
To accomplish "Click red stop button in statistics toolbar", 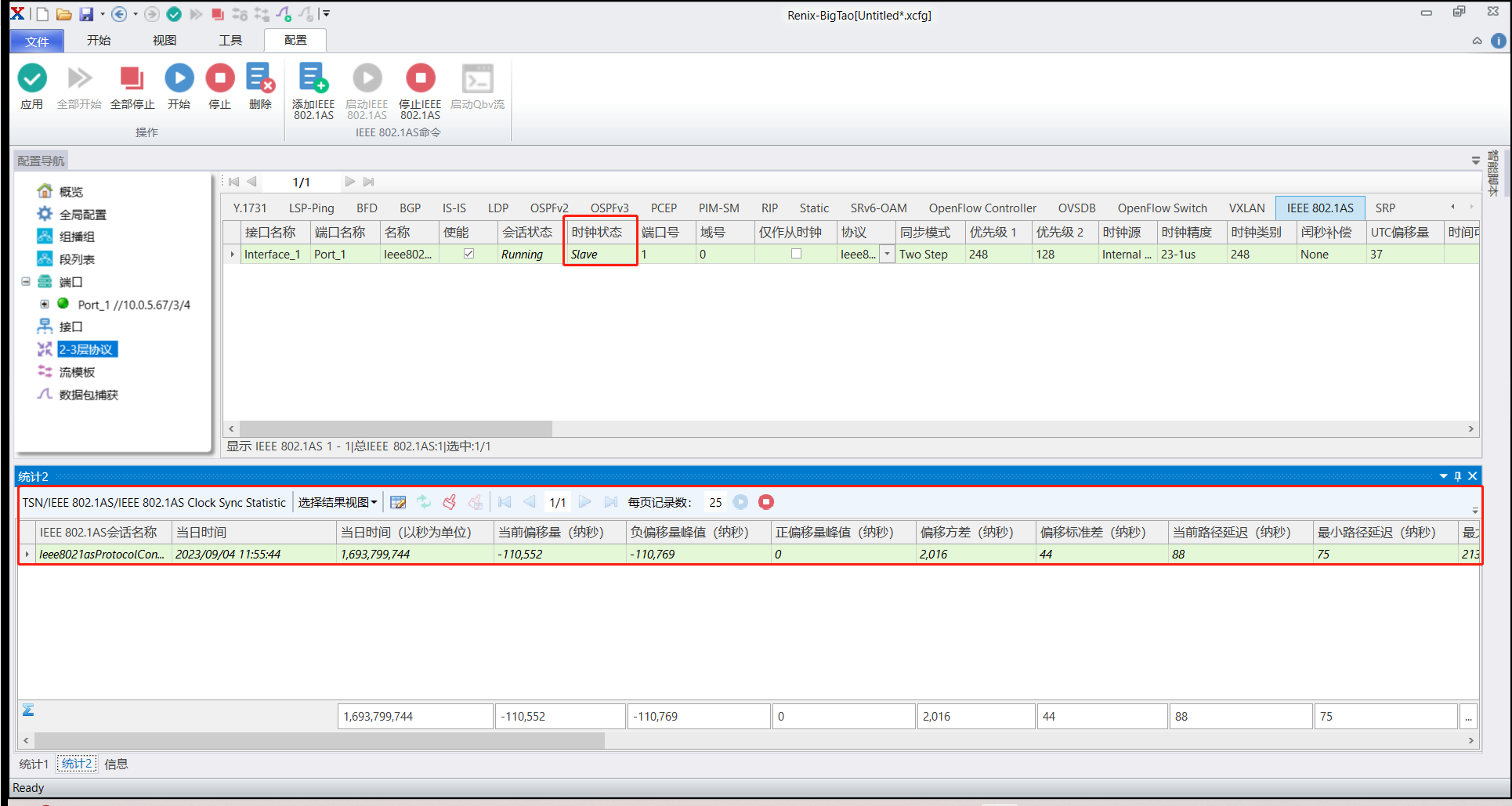I will (x=766, y=502).
